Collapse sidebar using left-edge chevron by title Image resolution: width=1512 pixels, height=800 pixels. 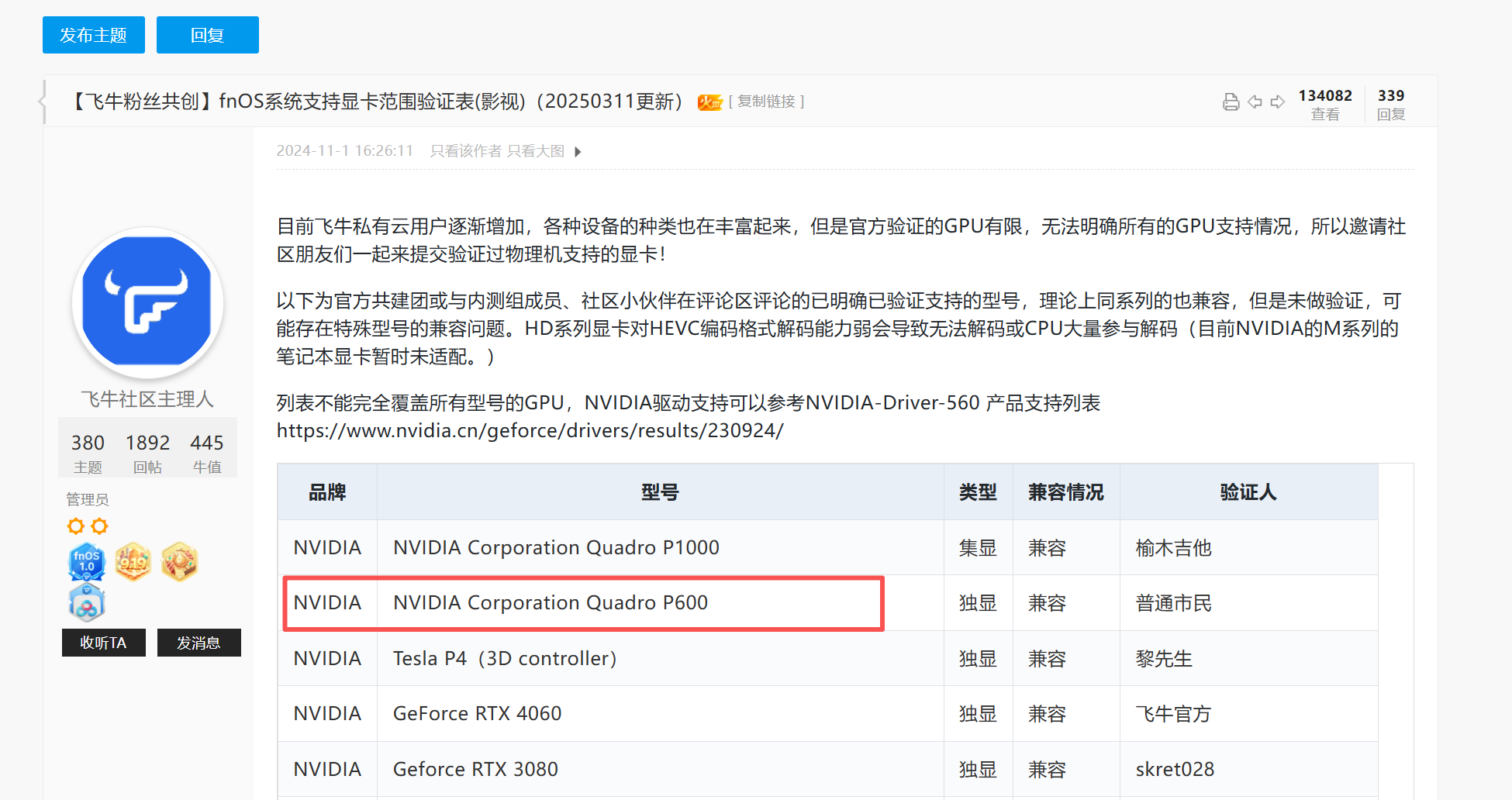[x=42, y=101]
